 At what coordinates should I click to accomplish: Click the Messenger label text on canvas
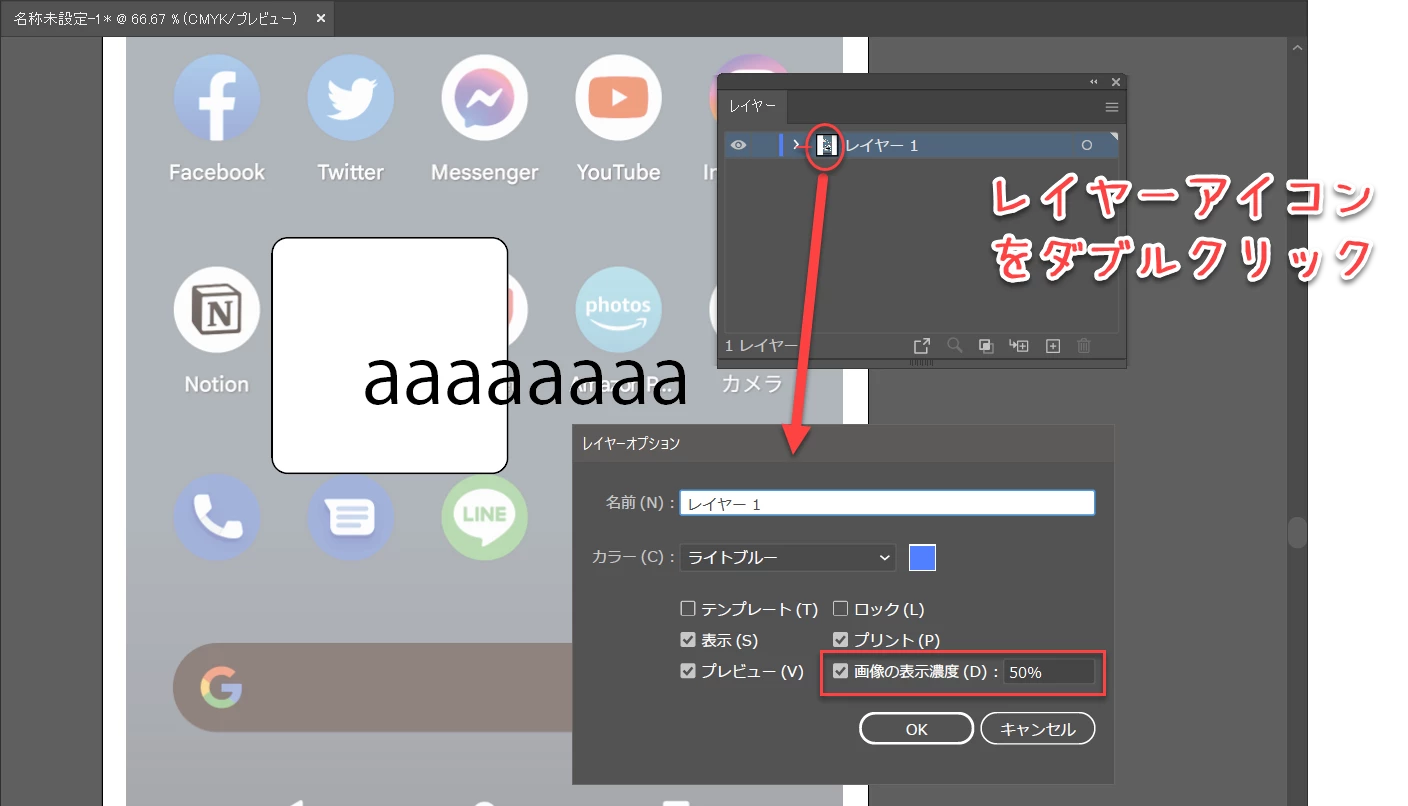(x=485, y=173)
